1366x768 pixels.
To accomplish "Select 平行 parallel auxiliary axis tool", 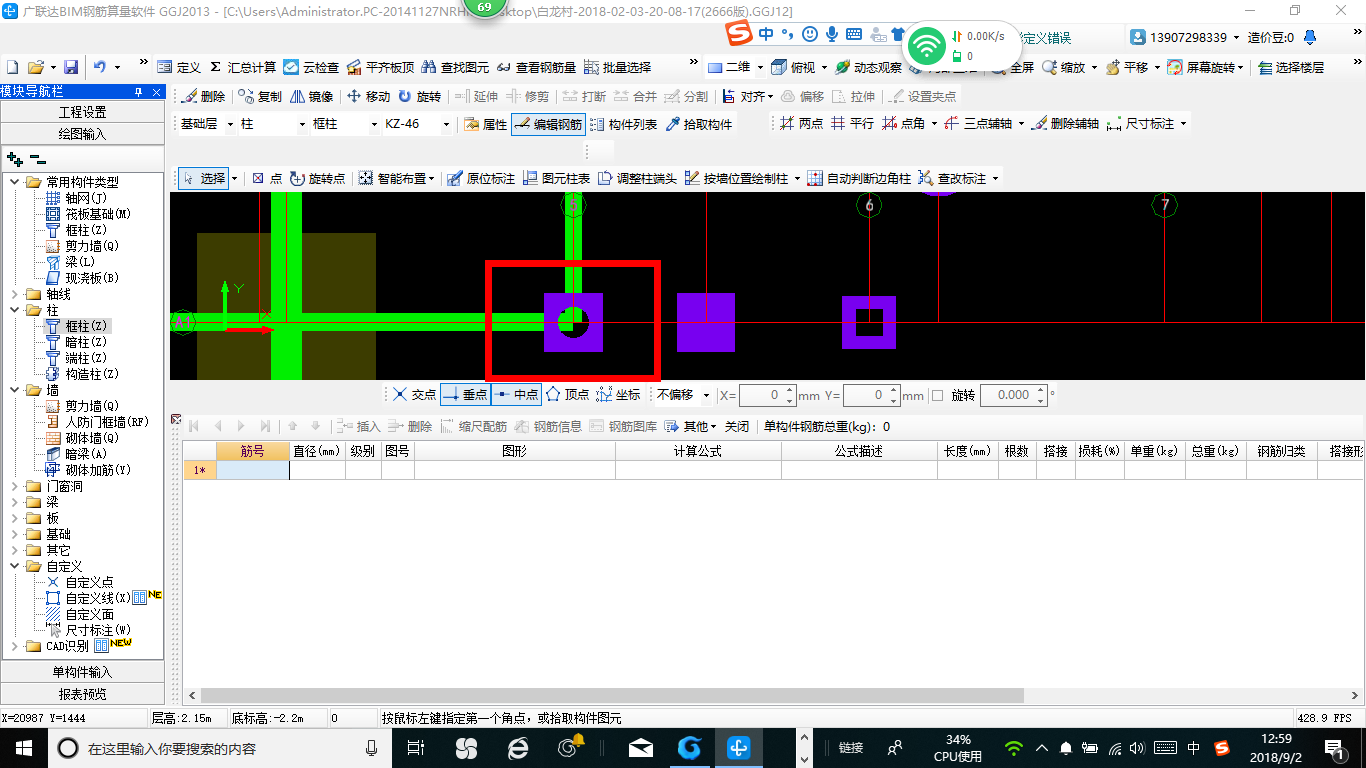I will tap(851, 124).
